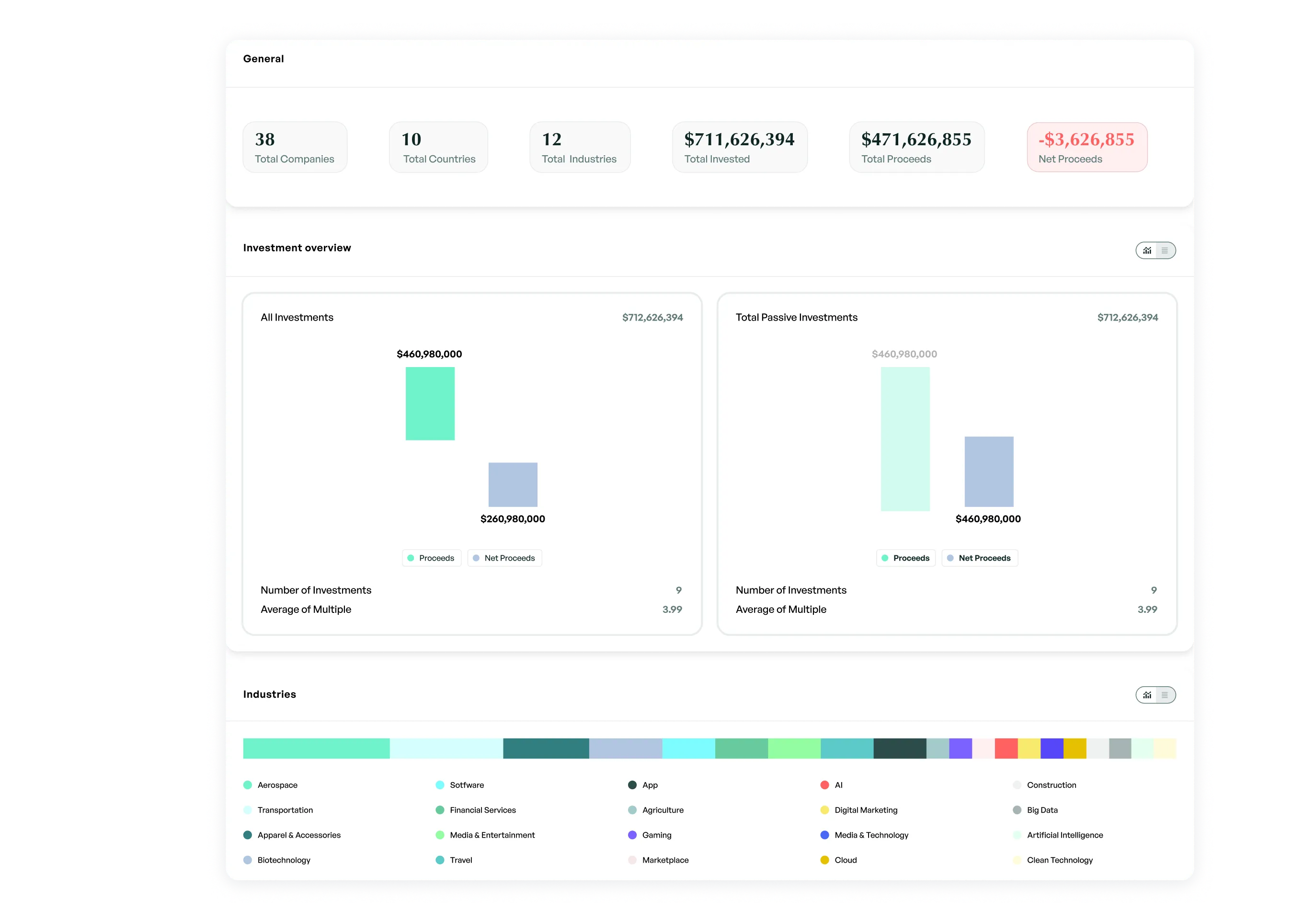Viewport: 1316px width, 921px height.
Task: Click the red Net Proceeds stat card
Action: (1087, 147)
